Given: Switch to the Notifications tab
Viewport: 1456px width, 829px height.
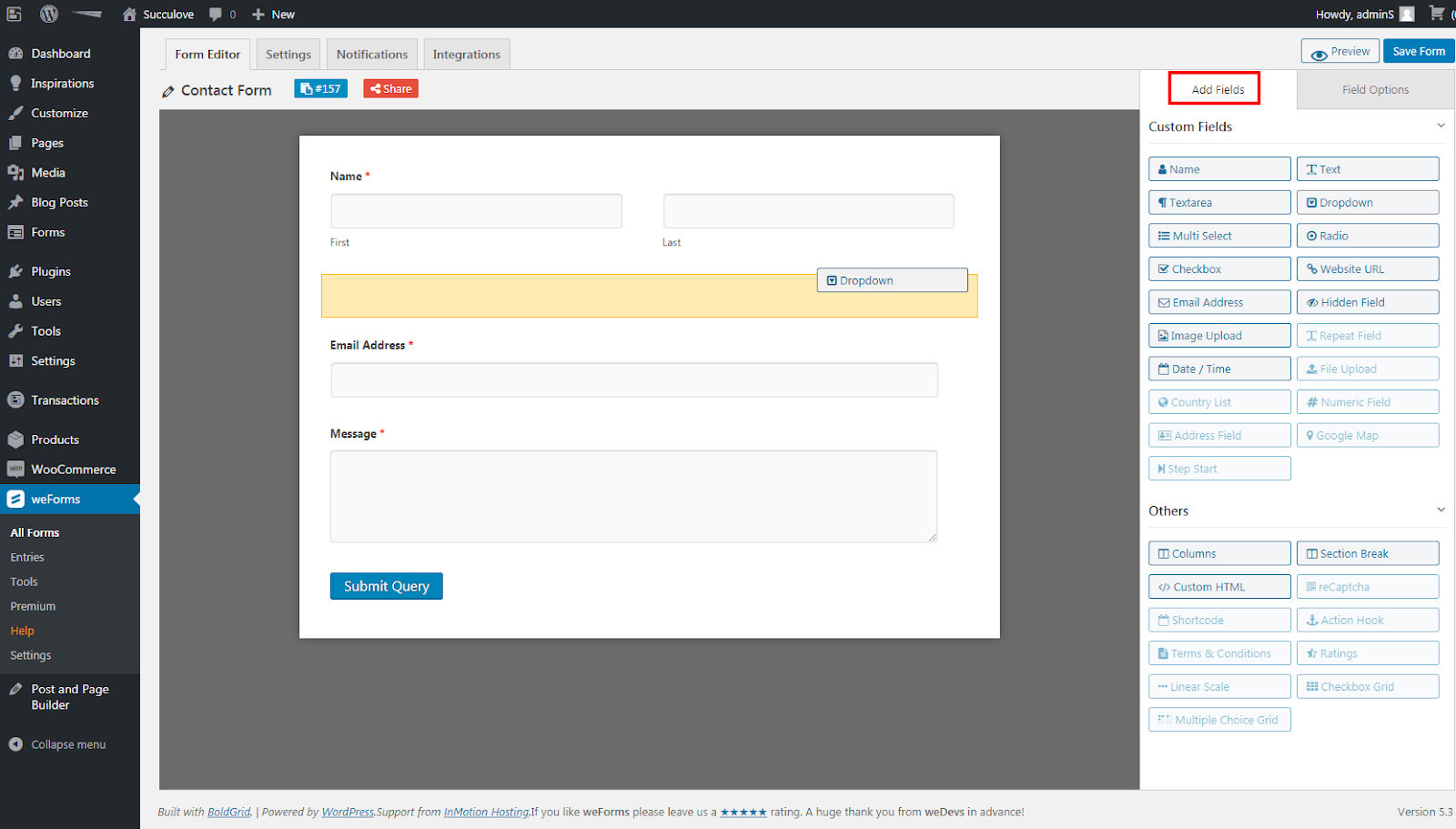Looking at the screenshot, I should [x=372, y=55].
